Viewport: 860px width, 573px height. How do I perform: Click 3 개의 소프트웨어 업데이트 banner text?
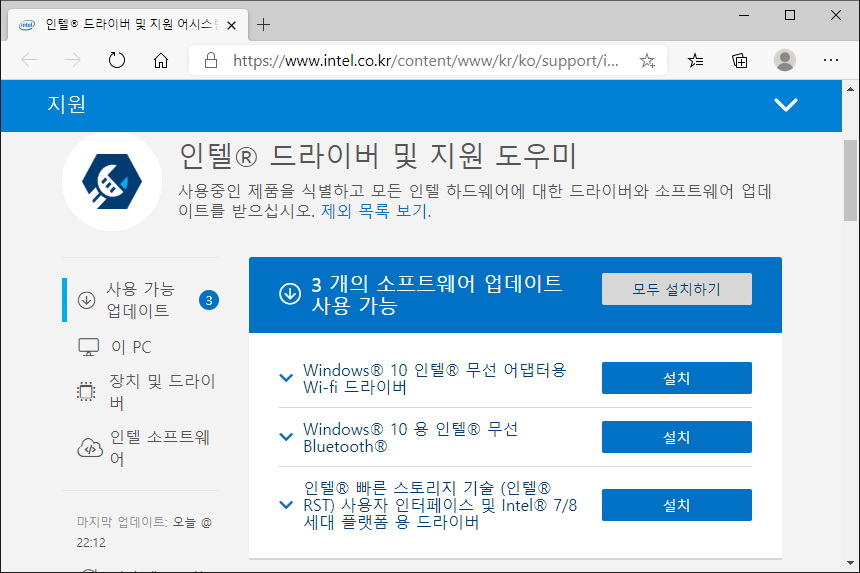coord(437,294)
